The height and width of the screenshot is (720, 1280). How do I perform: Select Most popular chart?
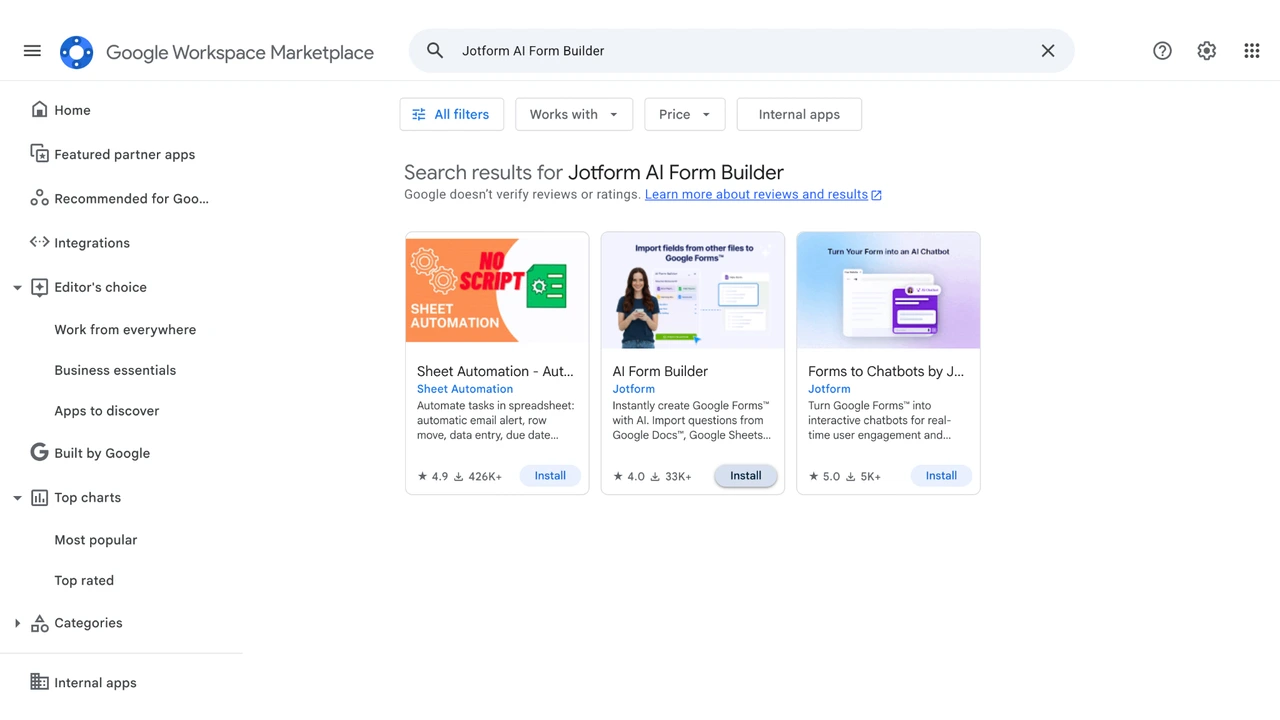[x=95, y=539]
